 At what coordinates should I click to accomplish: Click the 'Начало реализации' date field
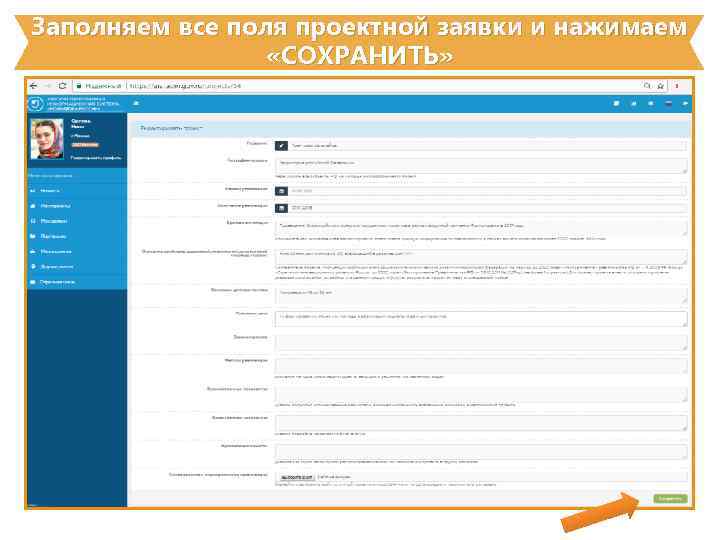[x=488, y=191]
